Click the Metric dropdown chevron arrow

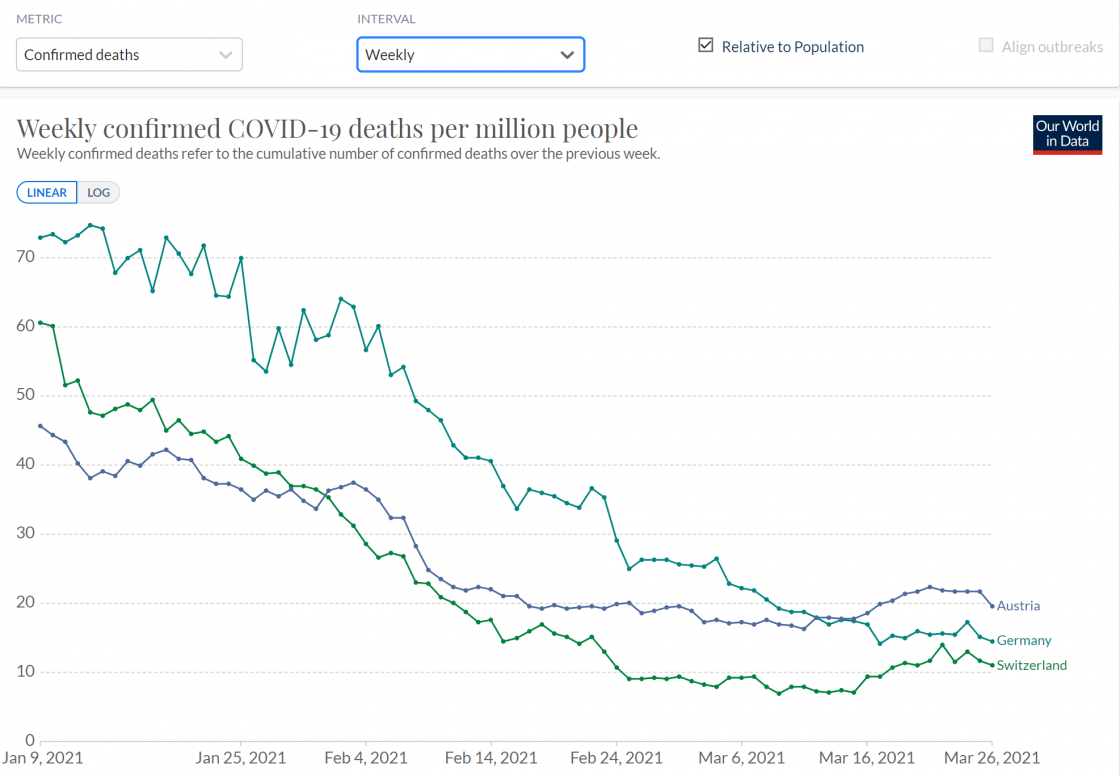[x=226, y=55]
